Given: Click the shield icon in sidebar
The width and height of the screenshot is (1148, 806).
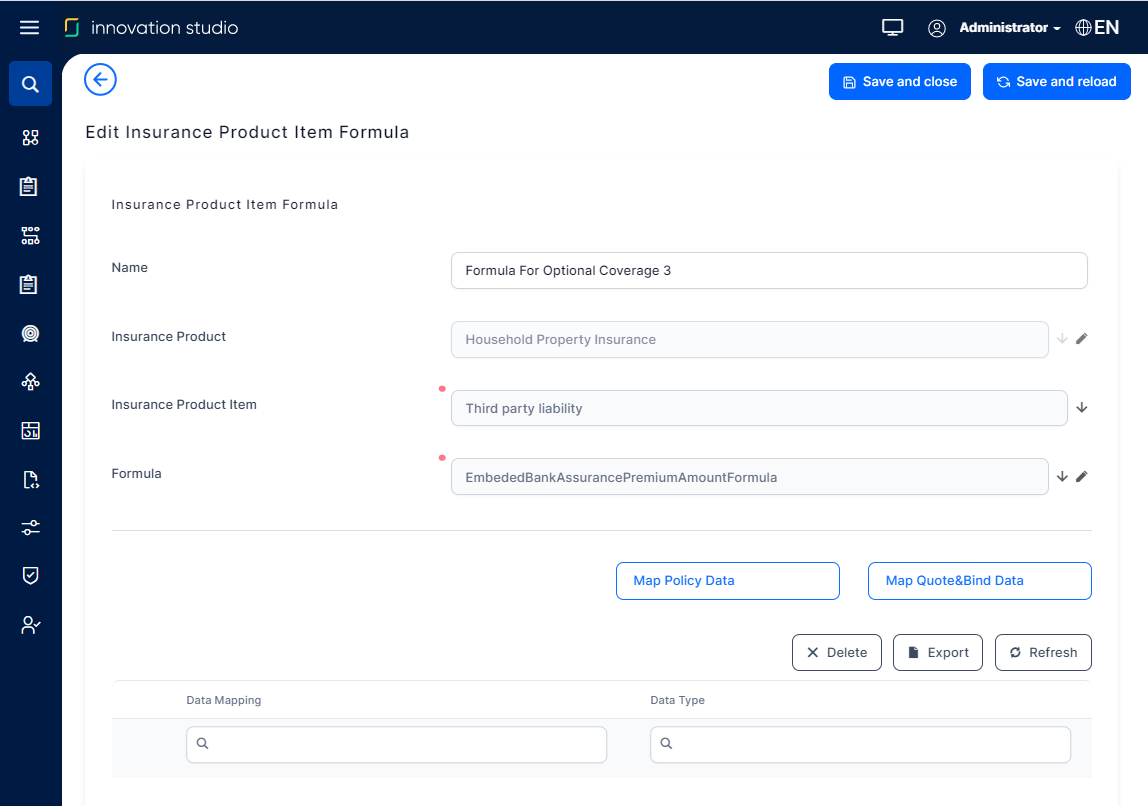Looking at the screenshot, I should click(30, 576).
